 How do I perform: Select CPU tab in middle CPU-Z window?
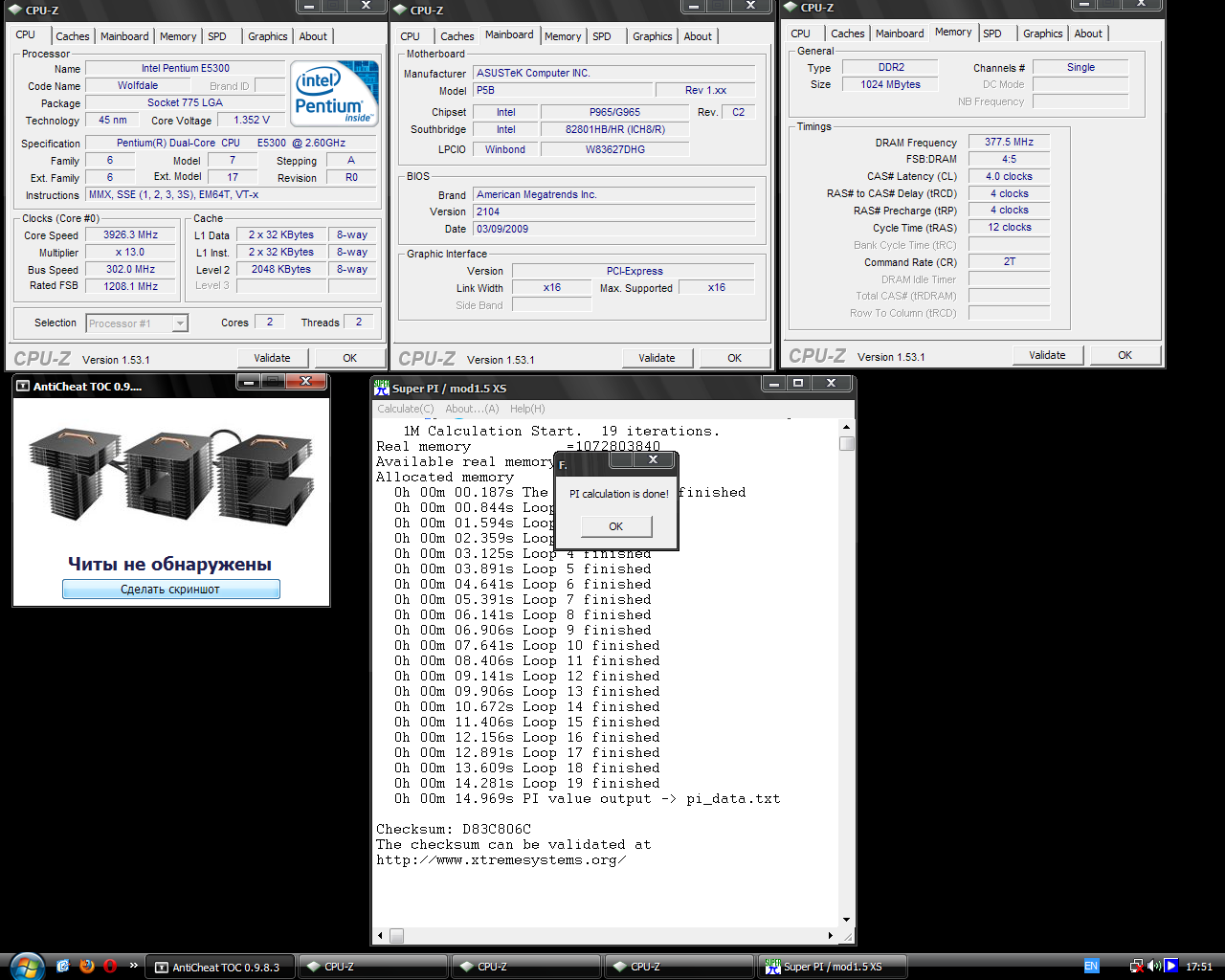click(411, 36)
